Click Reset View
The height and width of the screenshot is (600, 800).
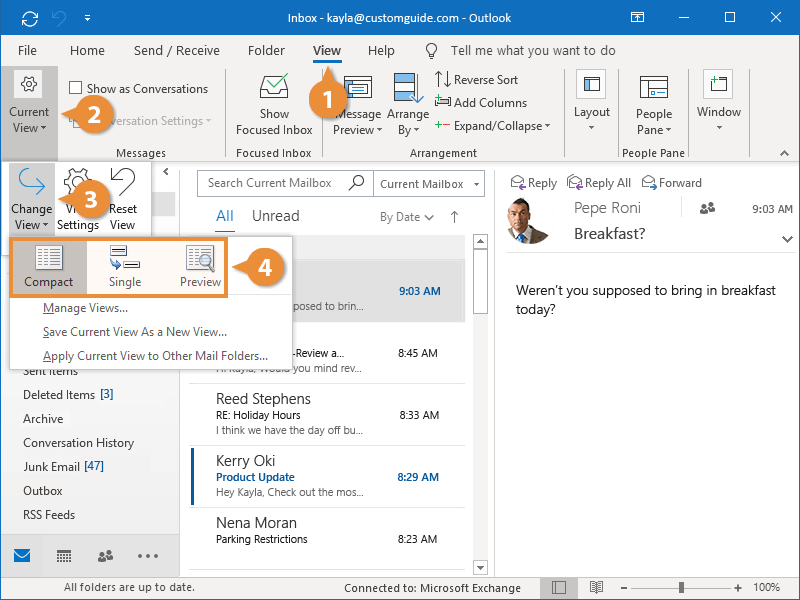tap(122, 199)
